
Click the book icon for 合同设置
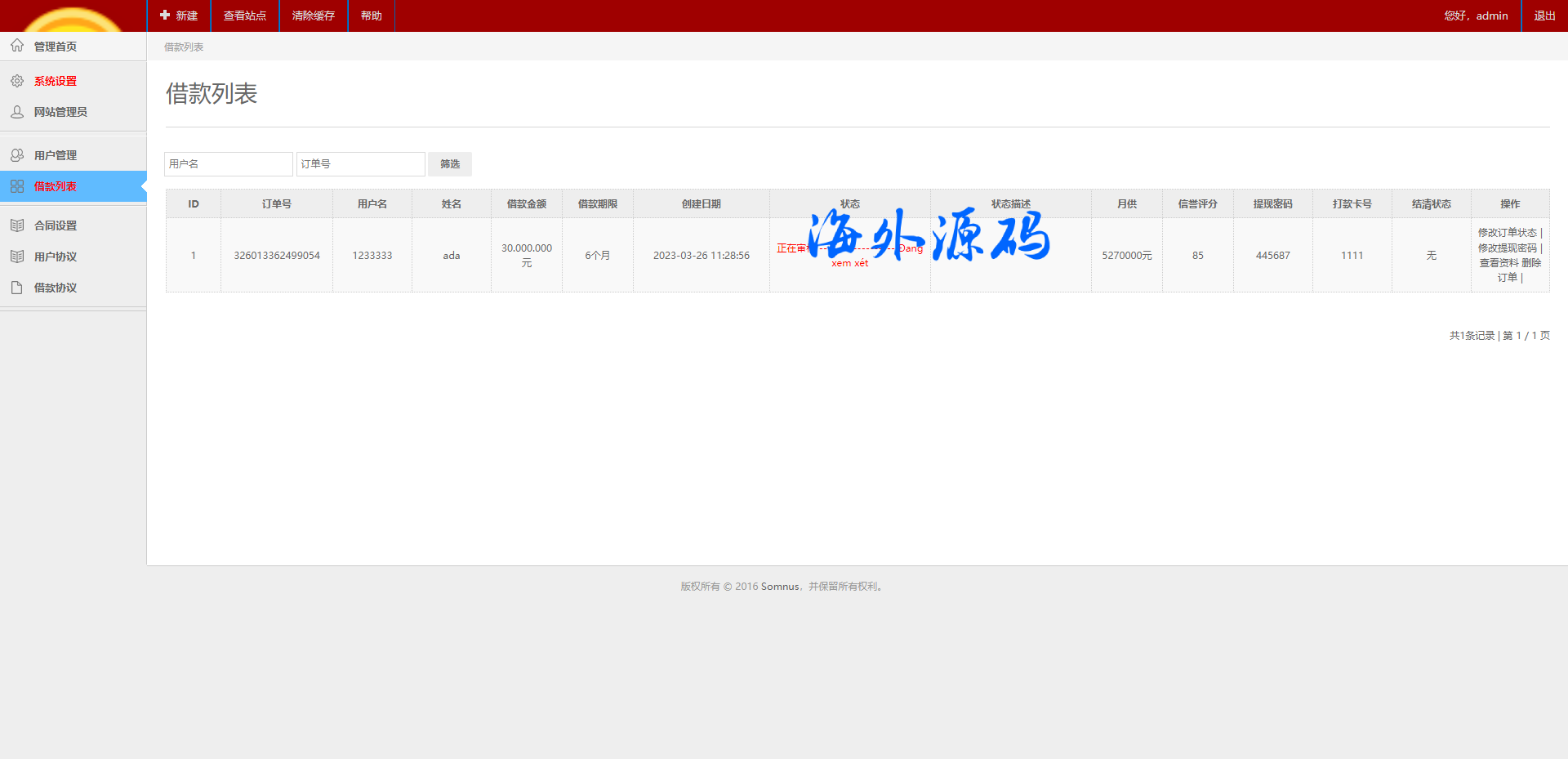pos(17,225)
